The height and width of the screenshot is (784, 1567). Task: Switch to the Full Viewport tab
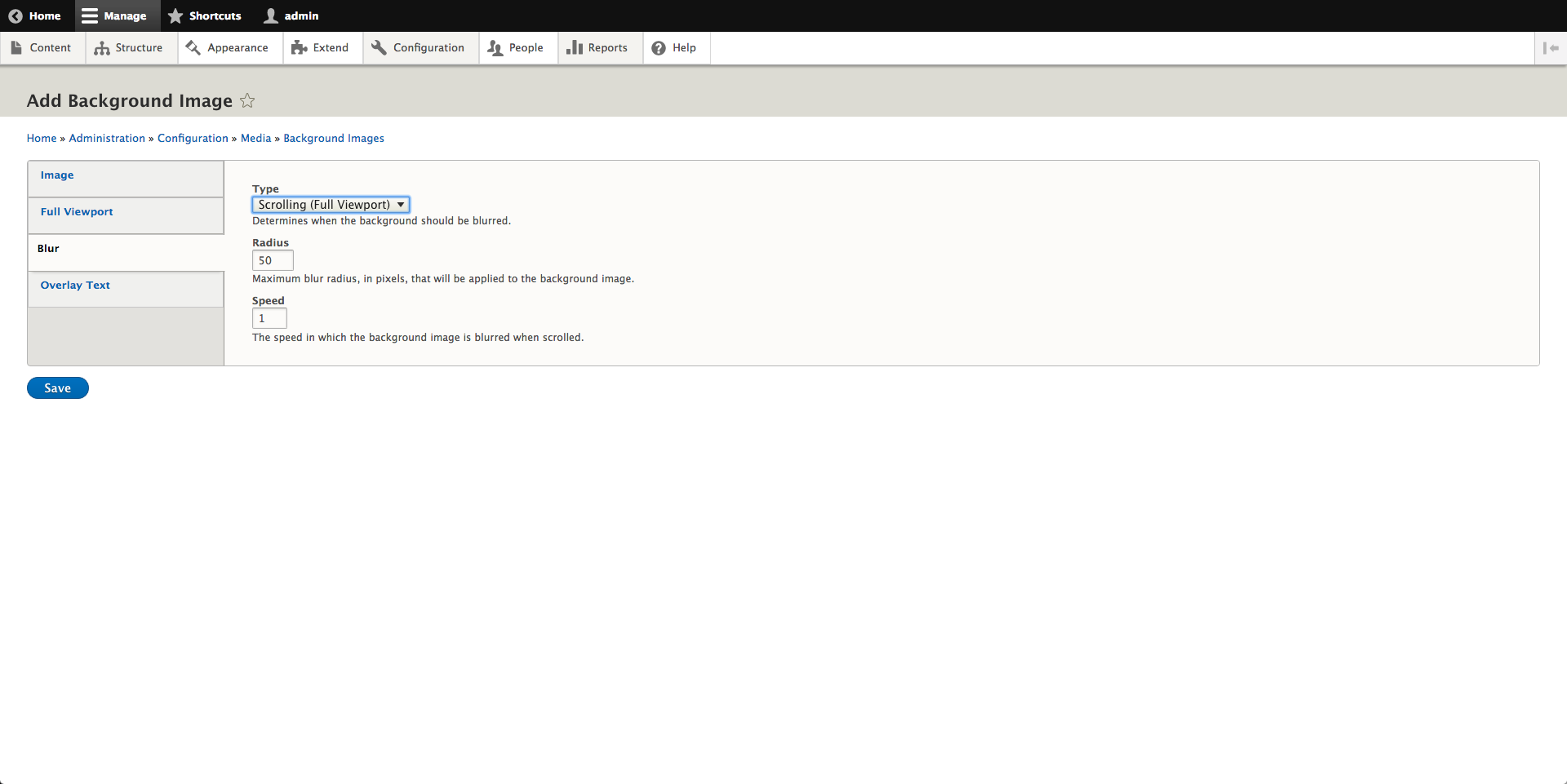tap(77, 212)
